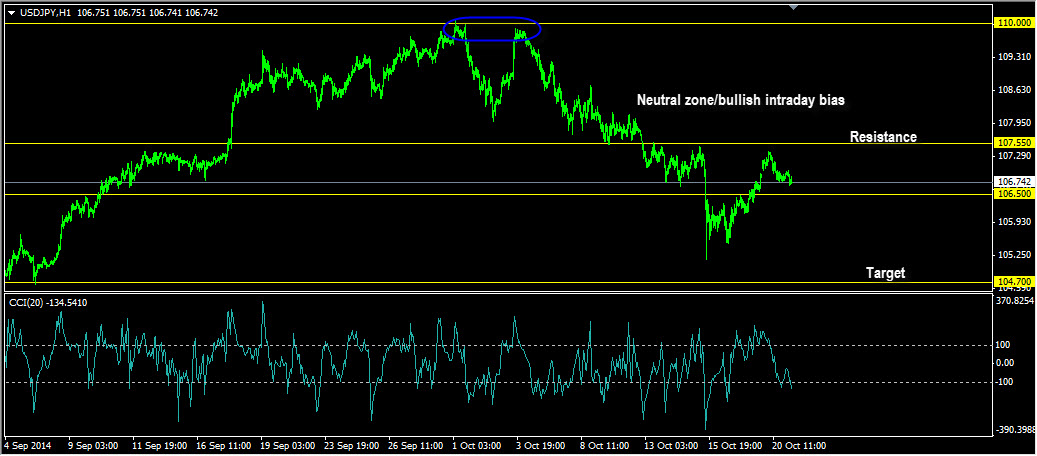Click the 'Neutral zone/bullish intraday bias' text label
Viewport: 1037px width, 456px height.
[x=740, y=101]
